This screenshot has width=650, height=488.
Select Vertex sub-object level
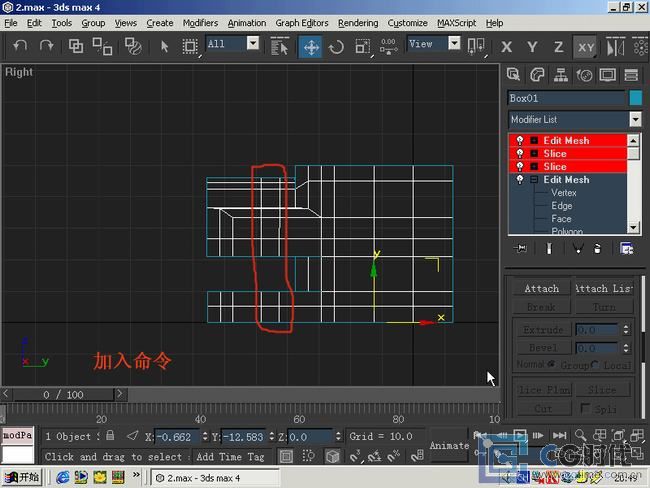click(x=563, y=193)
